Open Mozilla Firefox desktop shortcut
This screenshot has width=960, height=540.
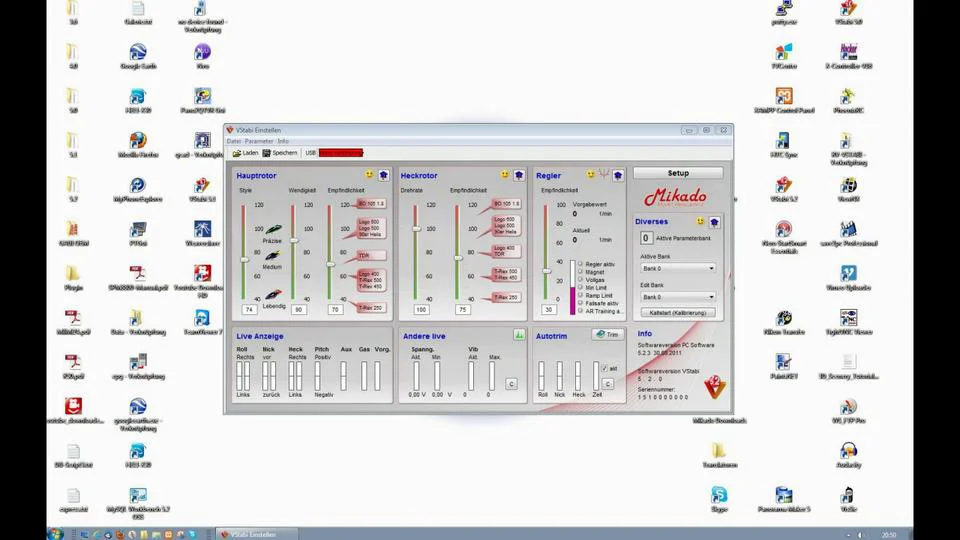tap(138, 145)
